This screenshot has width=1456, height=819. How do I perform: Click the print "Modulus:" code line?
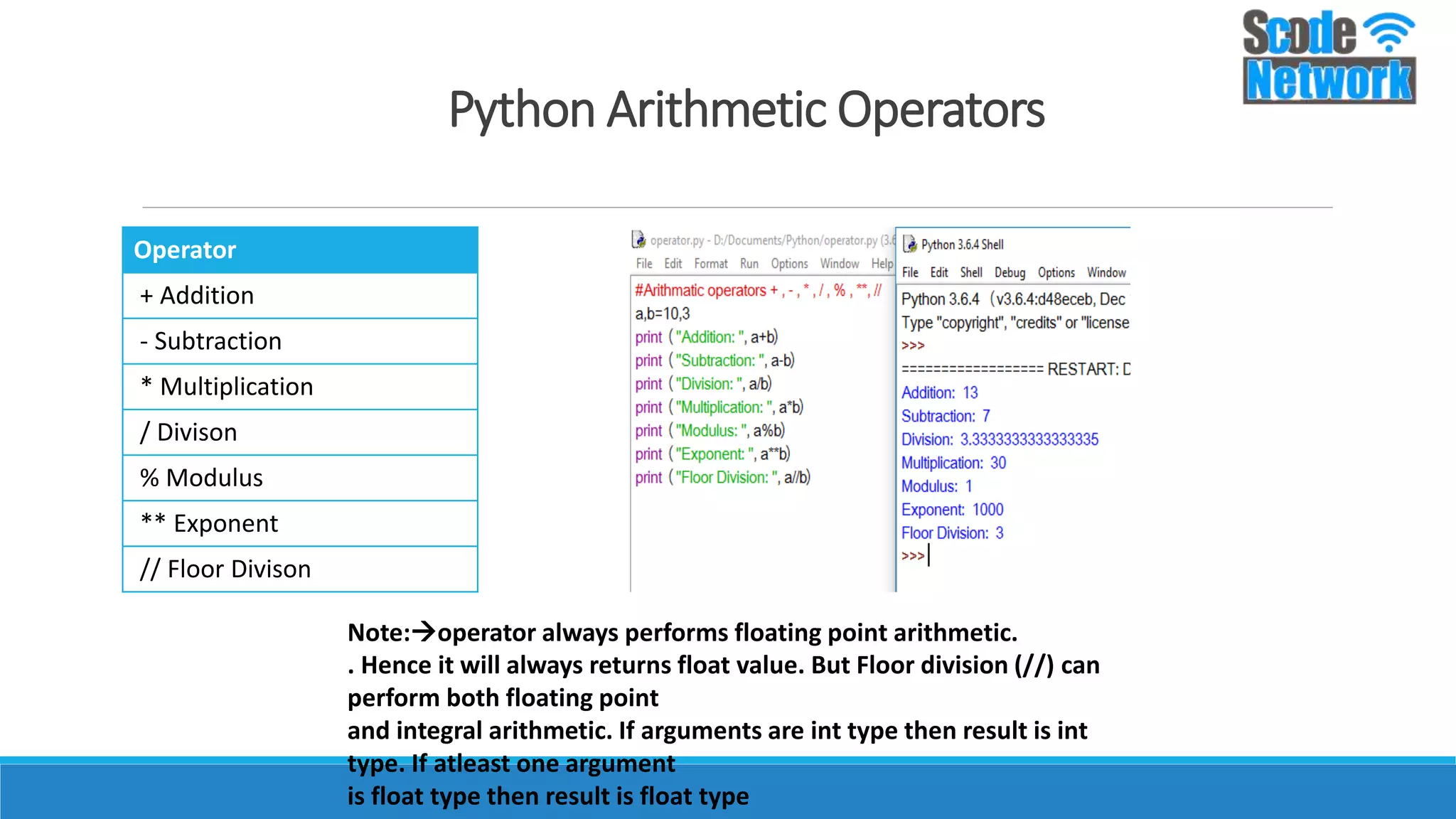point(710,431)
